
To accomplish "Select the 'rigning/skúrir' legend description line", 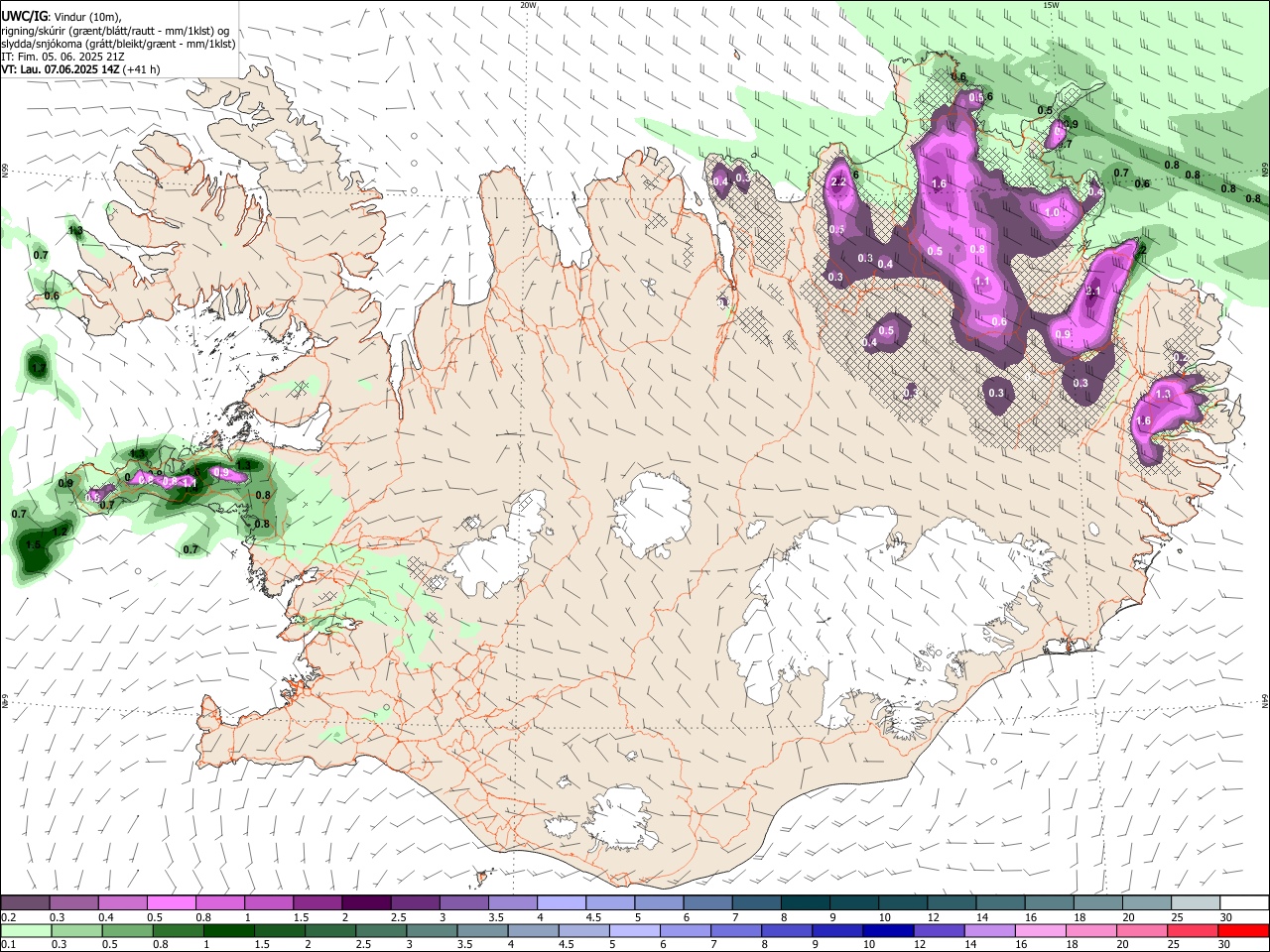I will click(115, 31).
